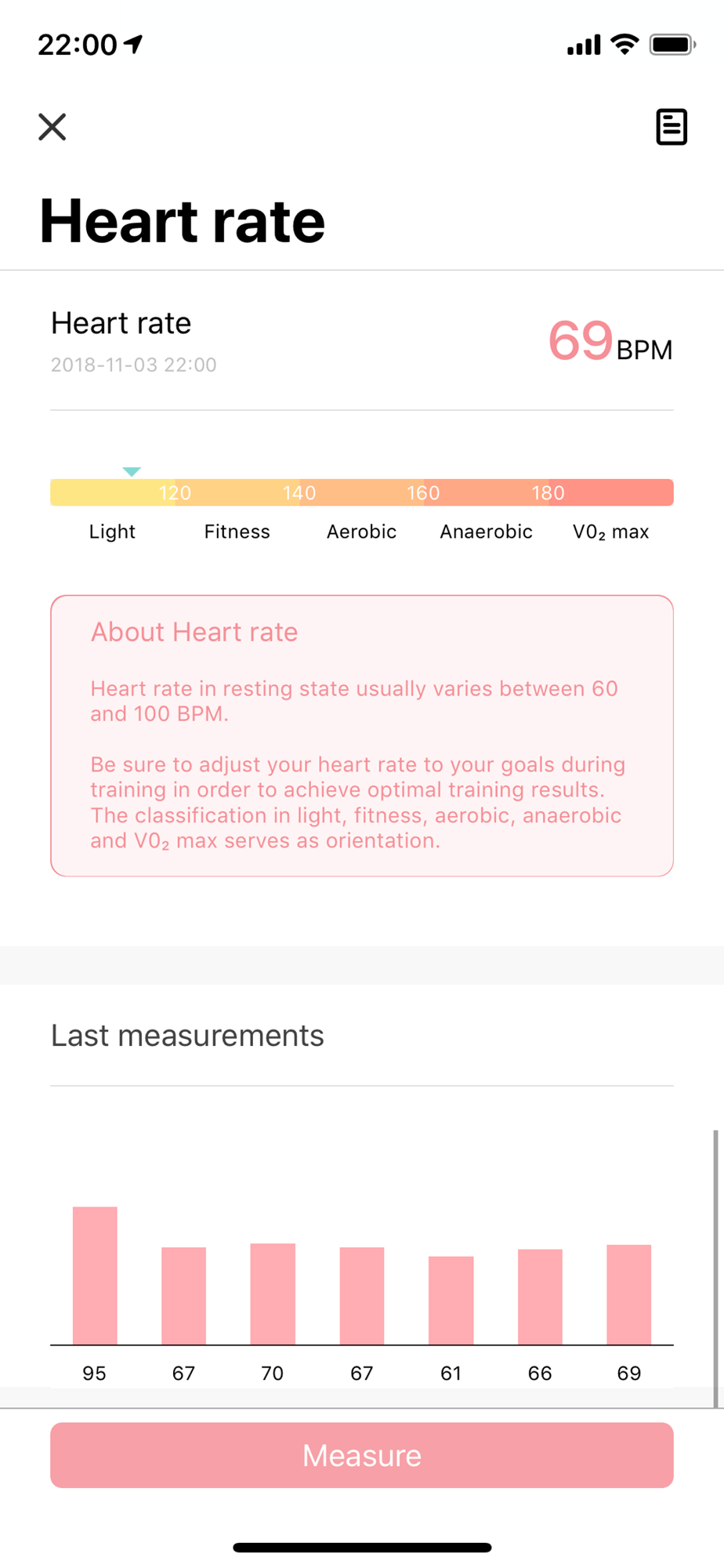Screen dimensions: 724x1568
Task: Close the Heart rate screen
Action: 52,126
